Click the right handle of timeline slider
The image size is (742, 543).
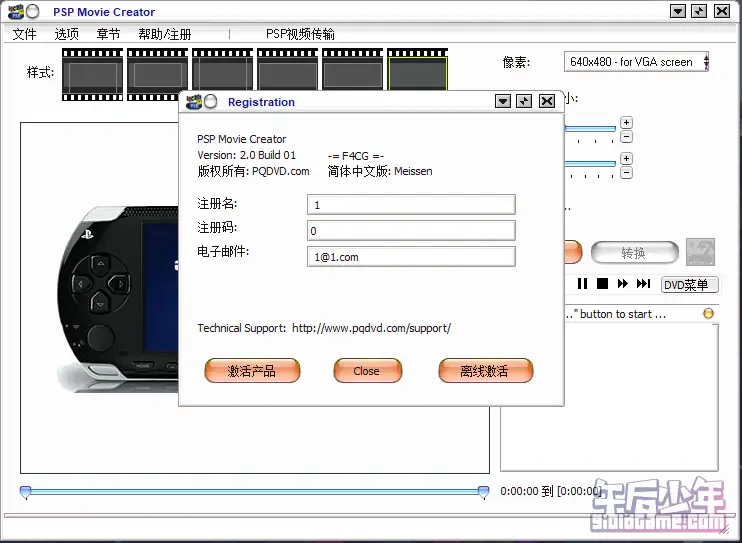click(x=483, y=492)
